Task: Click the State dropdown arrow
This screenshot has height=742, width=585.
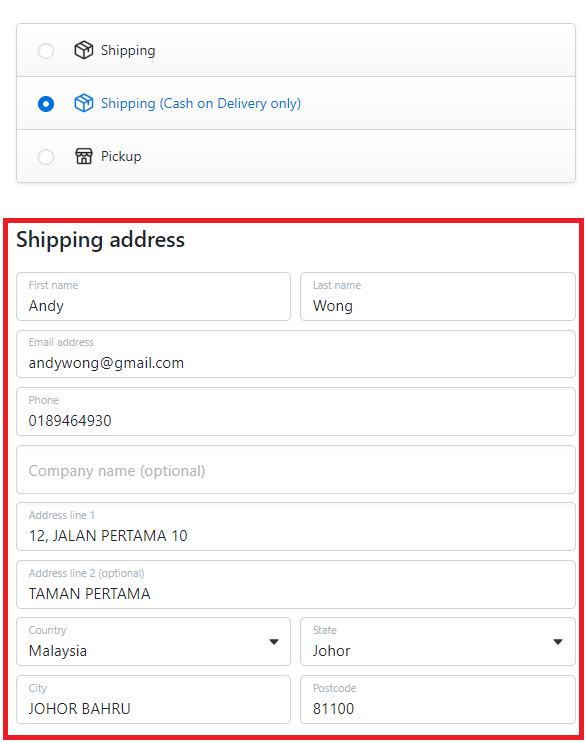Action: (x=558, y=642)
